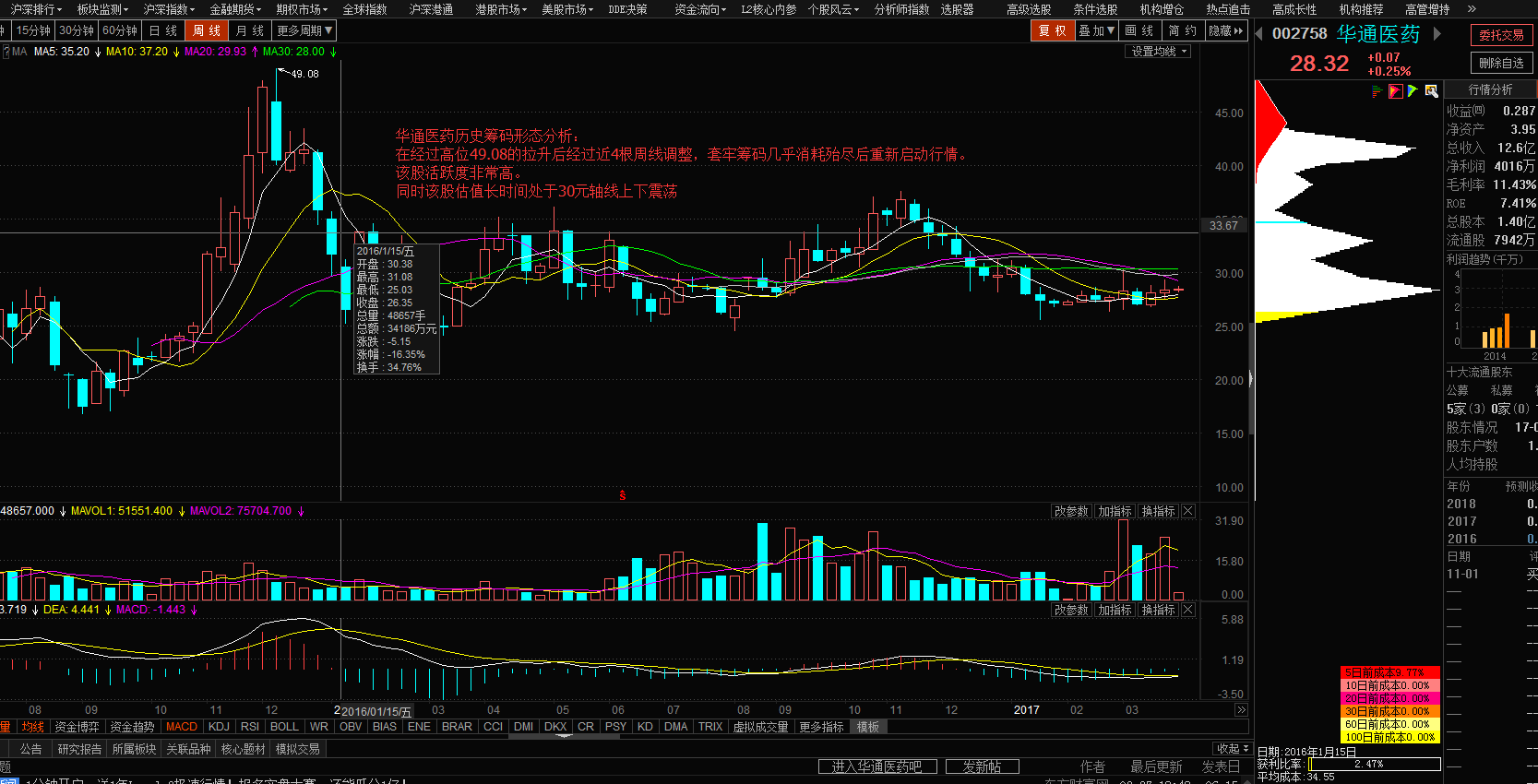Click 100日前成本 yellow swatch

point(1389,737)
